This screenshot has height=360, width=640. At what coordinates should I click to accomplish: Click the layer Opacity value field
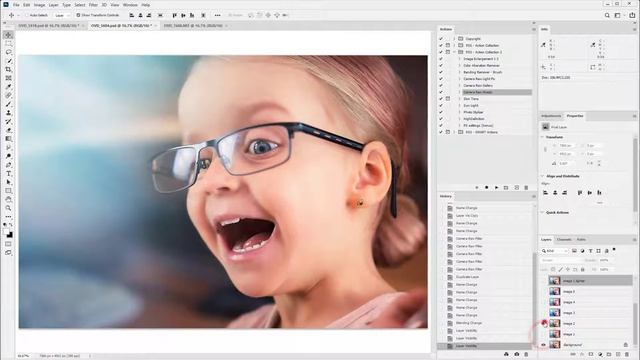(605, 260)
